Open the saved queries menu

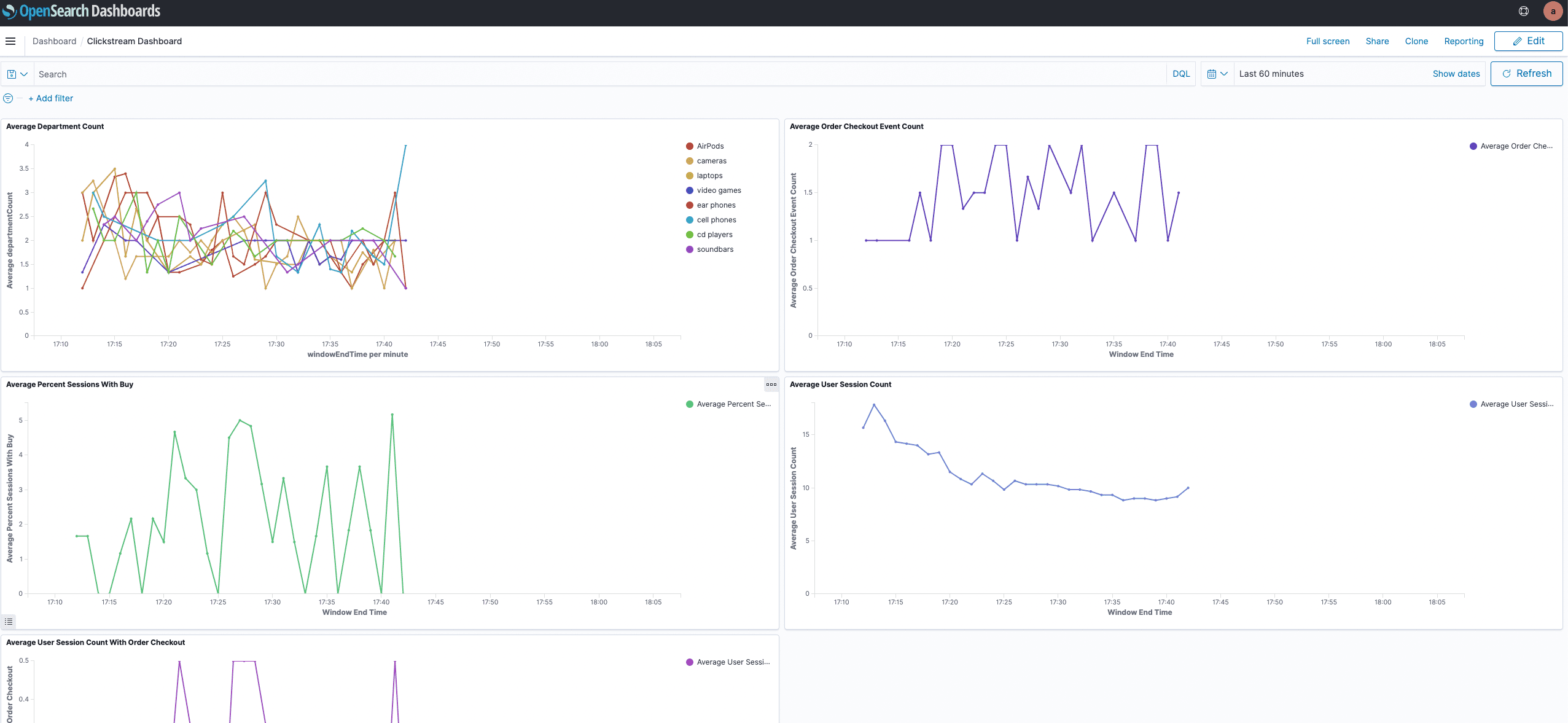(17, 74)
